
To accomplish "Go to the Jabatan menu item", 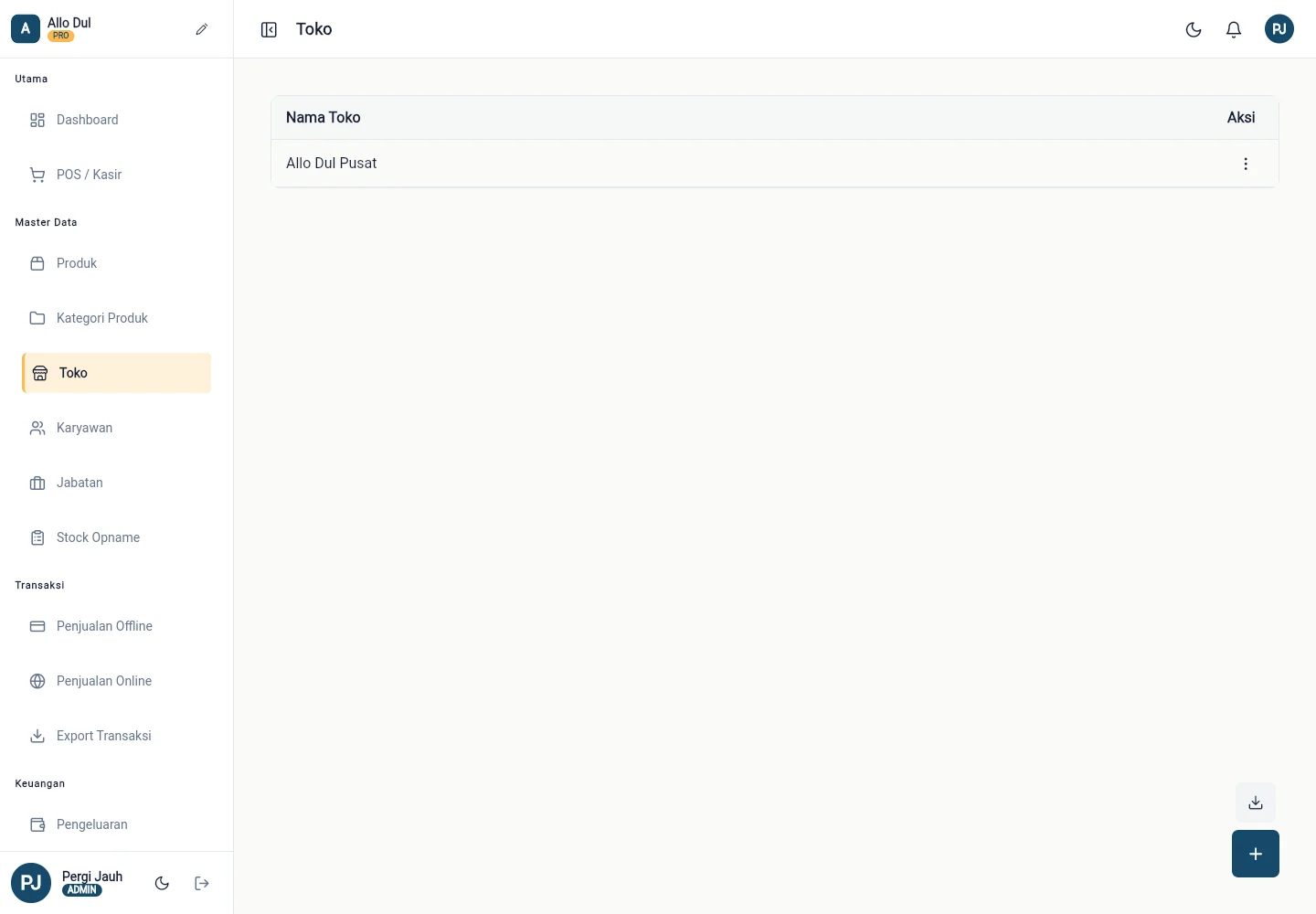I will coord(117,483).
